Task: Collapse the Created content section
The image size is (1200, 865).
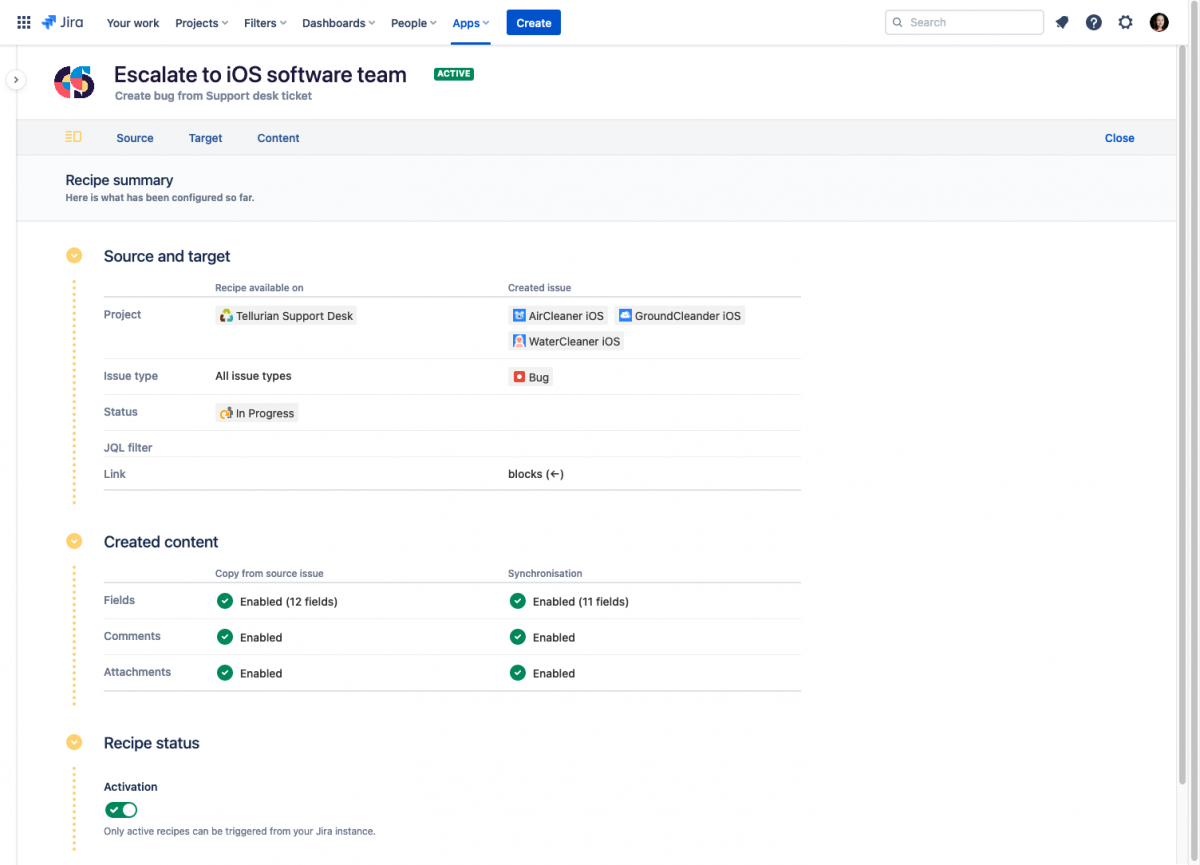Action: [x=74, y=541]
